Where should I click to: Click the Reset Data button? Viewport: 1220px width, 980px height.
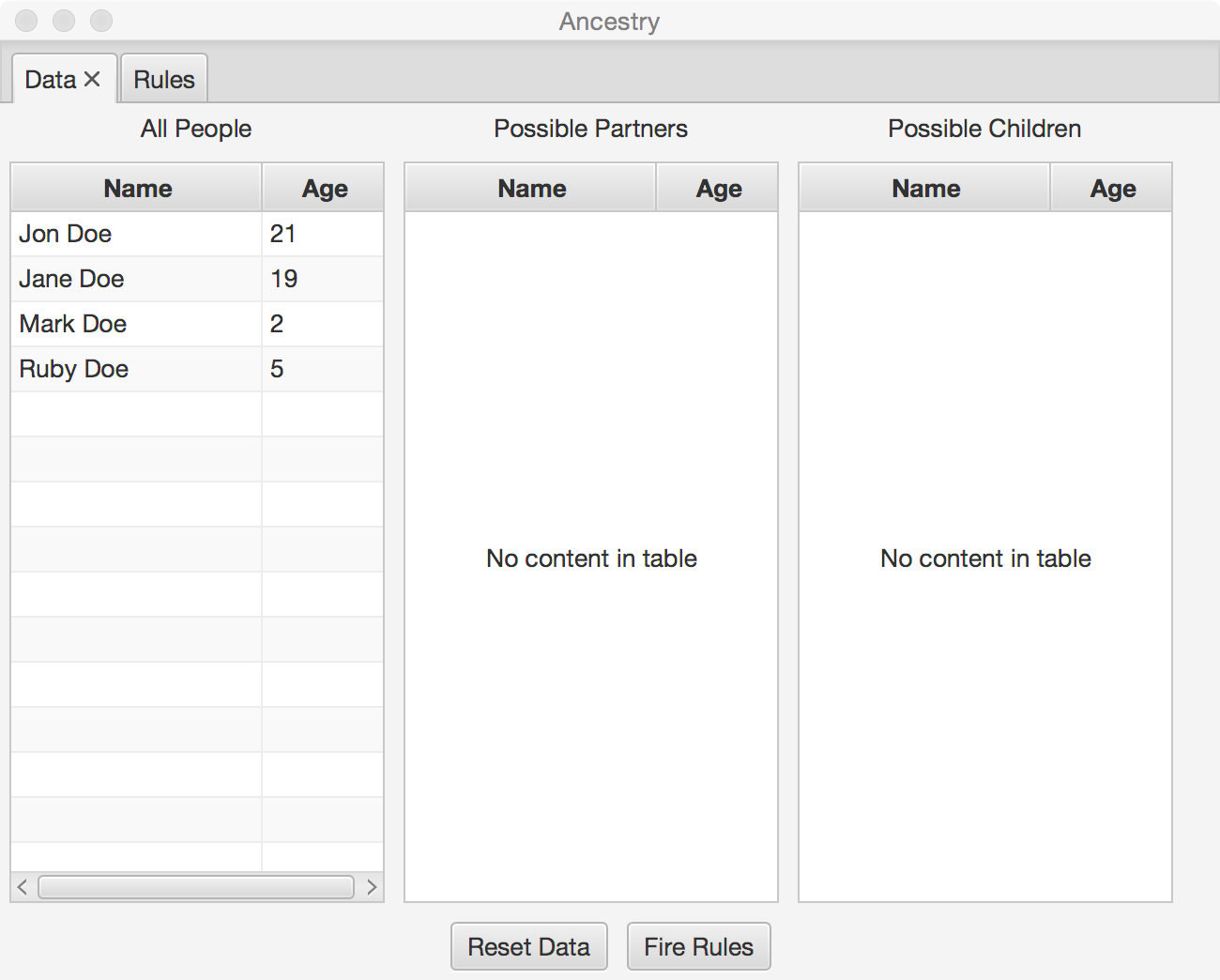tap(528, 946)
